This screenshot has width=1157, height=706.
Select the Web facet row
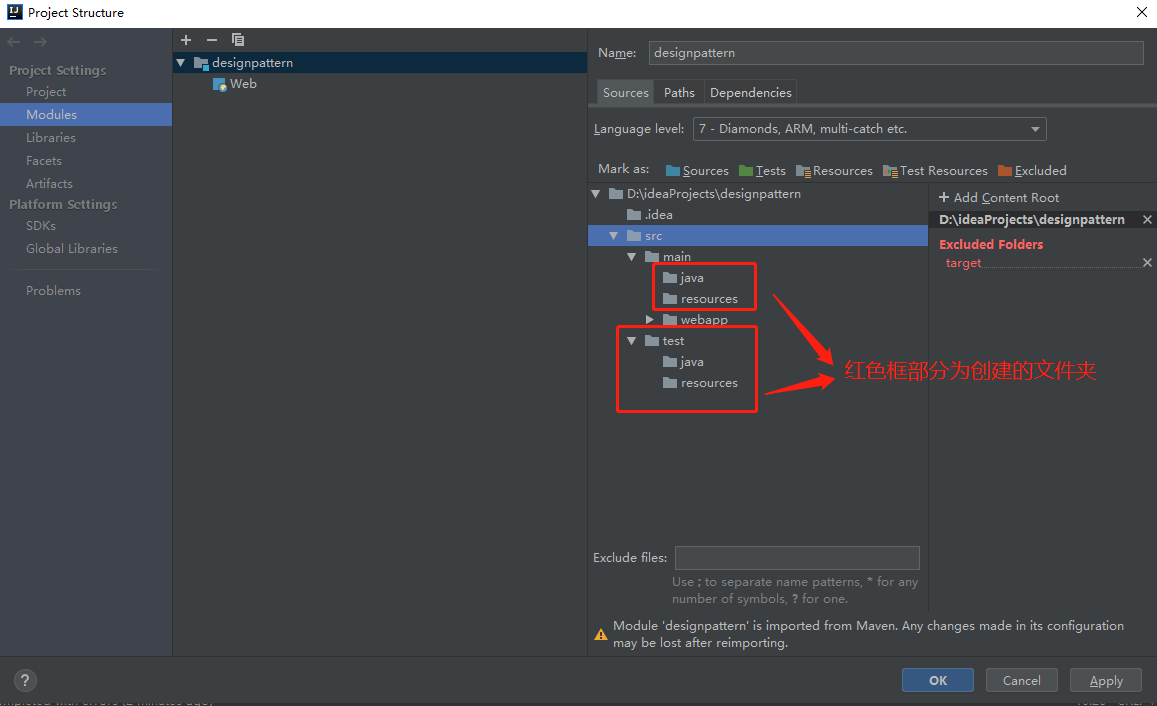click(x=380, y=84)
